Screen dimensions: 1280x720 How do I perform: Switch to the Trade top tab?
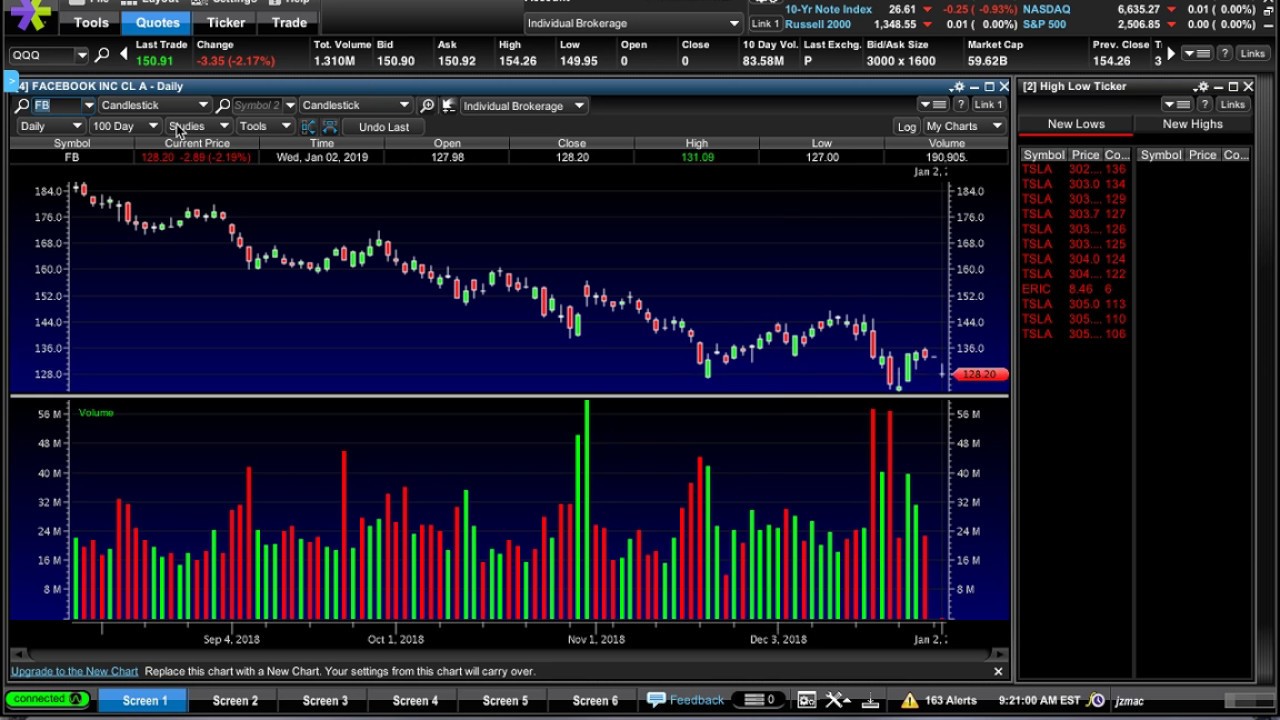pyautogui.click(x=289, y=22)
